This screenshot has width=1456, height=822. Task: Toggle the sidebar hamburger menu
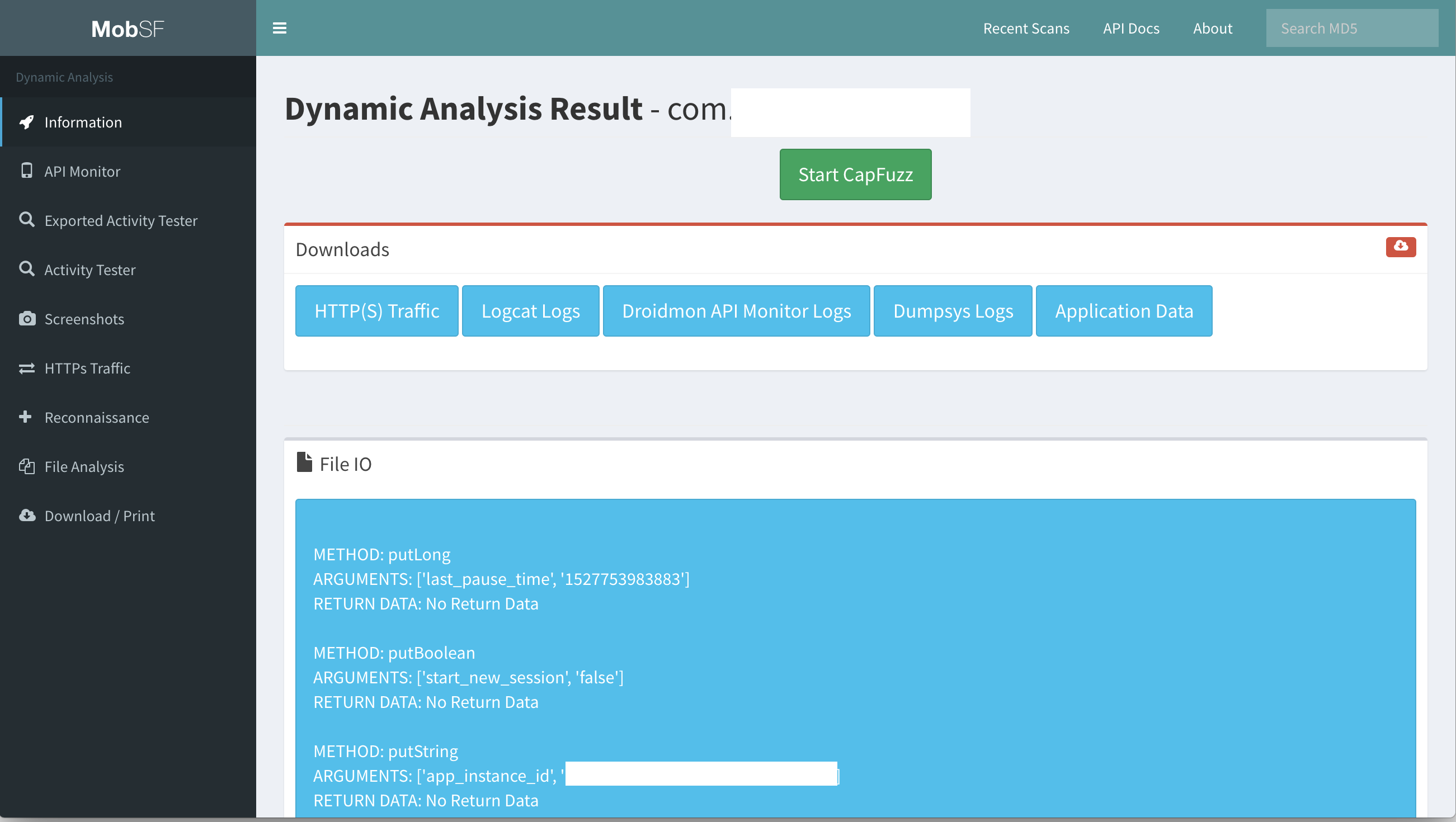click(279, 29)
